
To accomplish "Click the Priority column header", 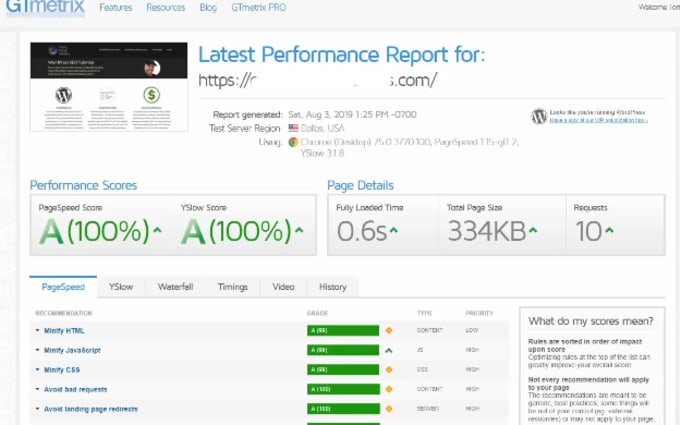I will pyautogui.click(x=480, y=313).
